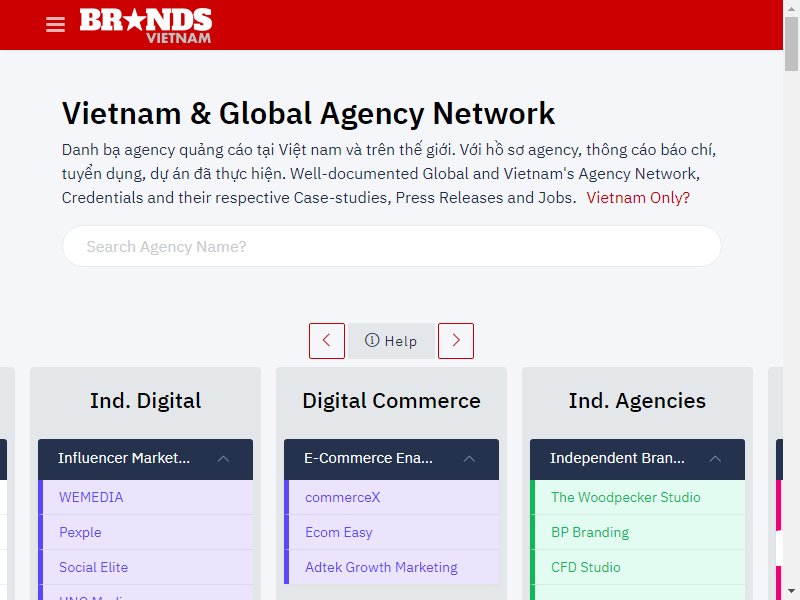
Task: Go to previous category with left arrow
Action: [x=327, y=341]
